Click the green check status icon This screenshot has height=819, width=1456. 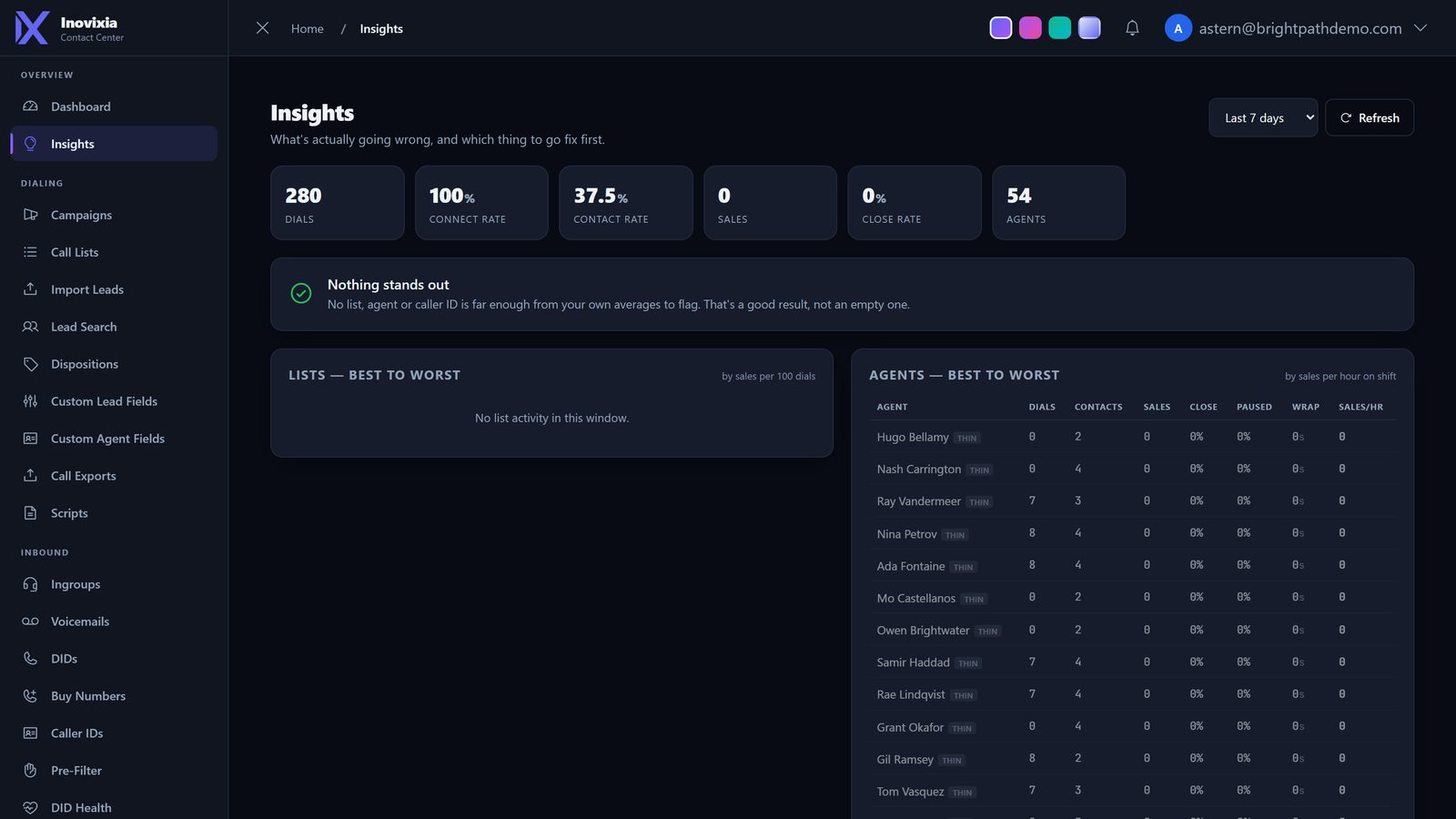click(x=301, y=293)
